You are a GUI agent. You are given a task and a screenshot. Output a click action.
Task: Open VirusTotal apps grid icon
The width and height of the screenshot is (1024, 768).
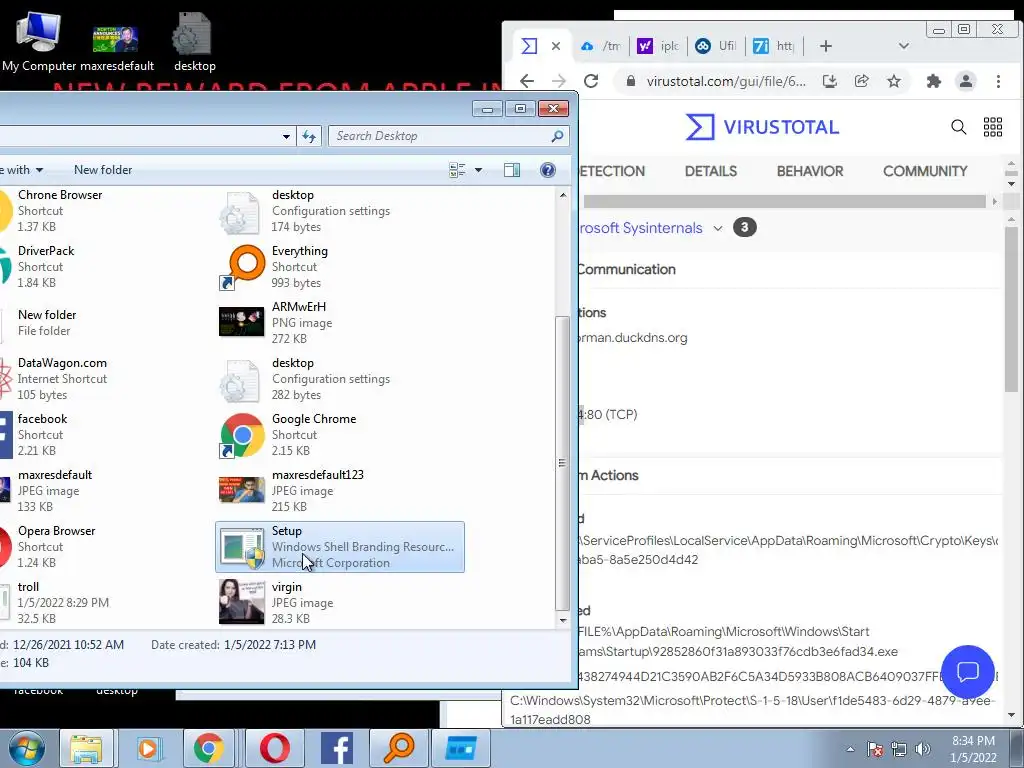point(993,127)
